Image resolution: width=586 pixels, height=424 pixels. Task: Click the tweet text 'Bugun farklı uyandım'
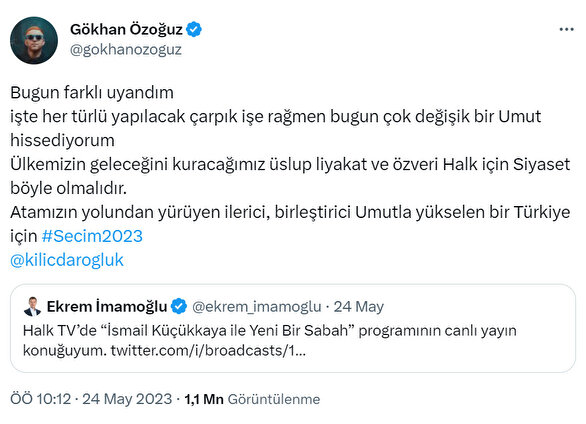click(x=92, y=93)
